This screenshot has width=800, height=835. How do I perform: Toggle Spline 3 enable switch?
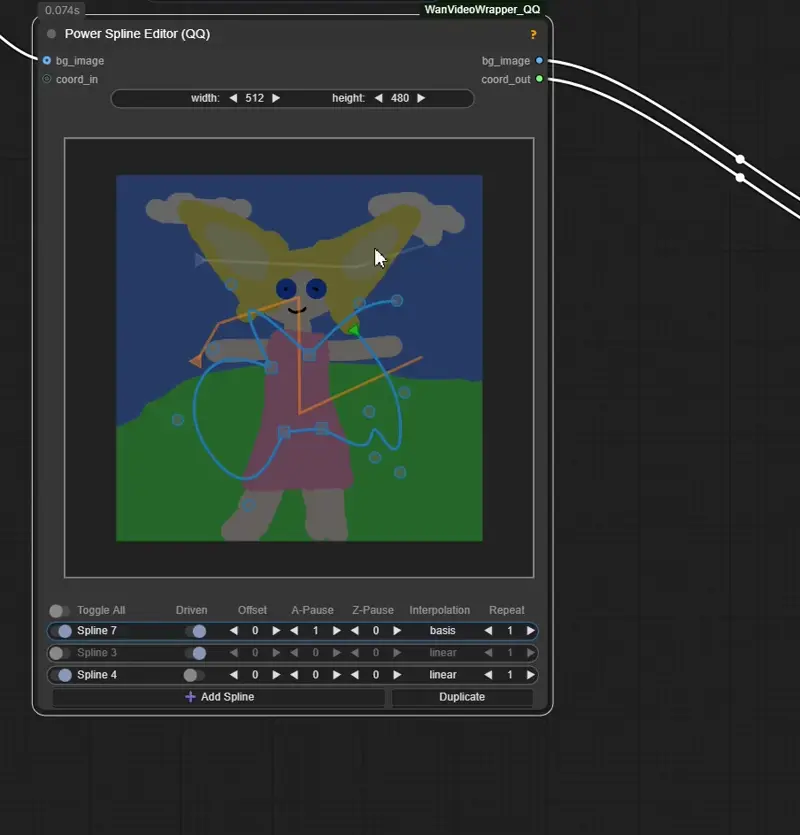[x=59, y=653]
